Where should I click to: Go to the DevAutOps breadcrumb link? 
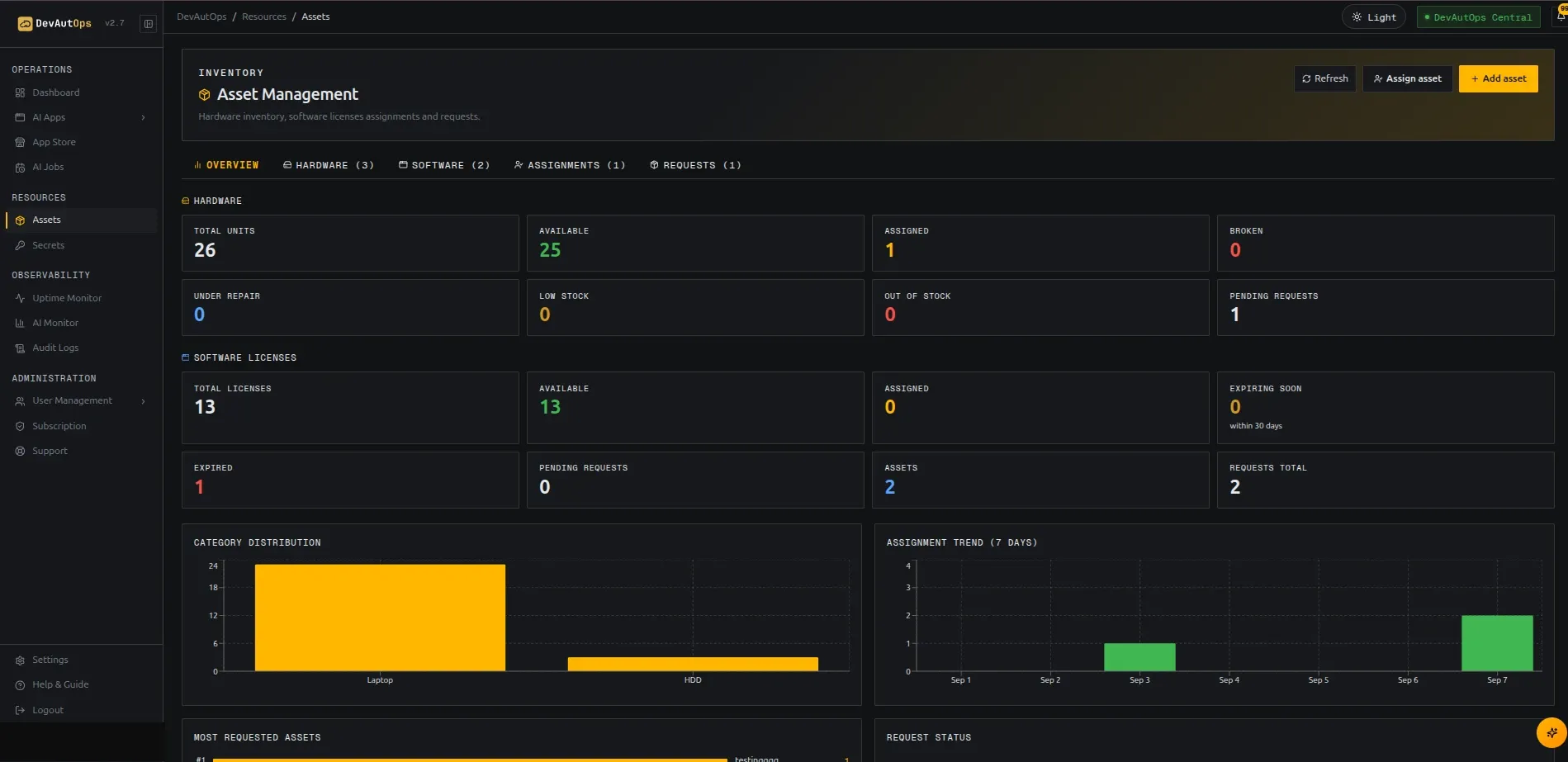[201, 17]
